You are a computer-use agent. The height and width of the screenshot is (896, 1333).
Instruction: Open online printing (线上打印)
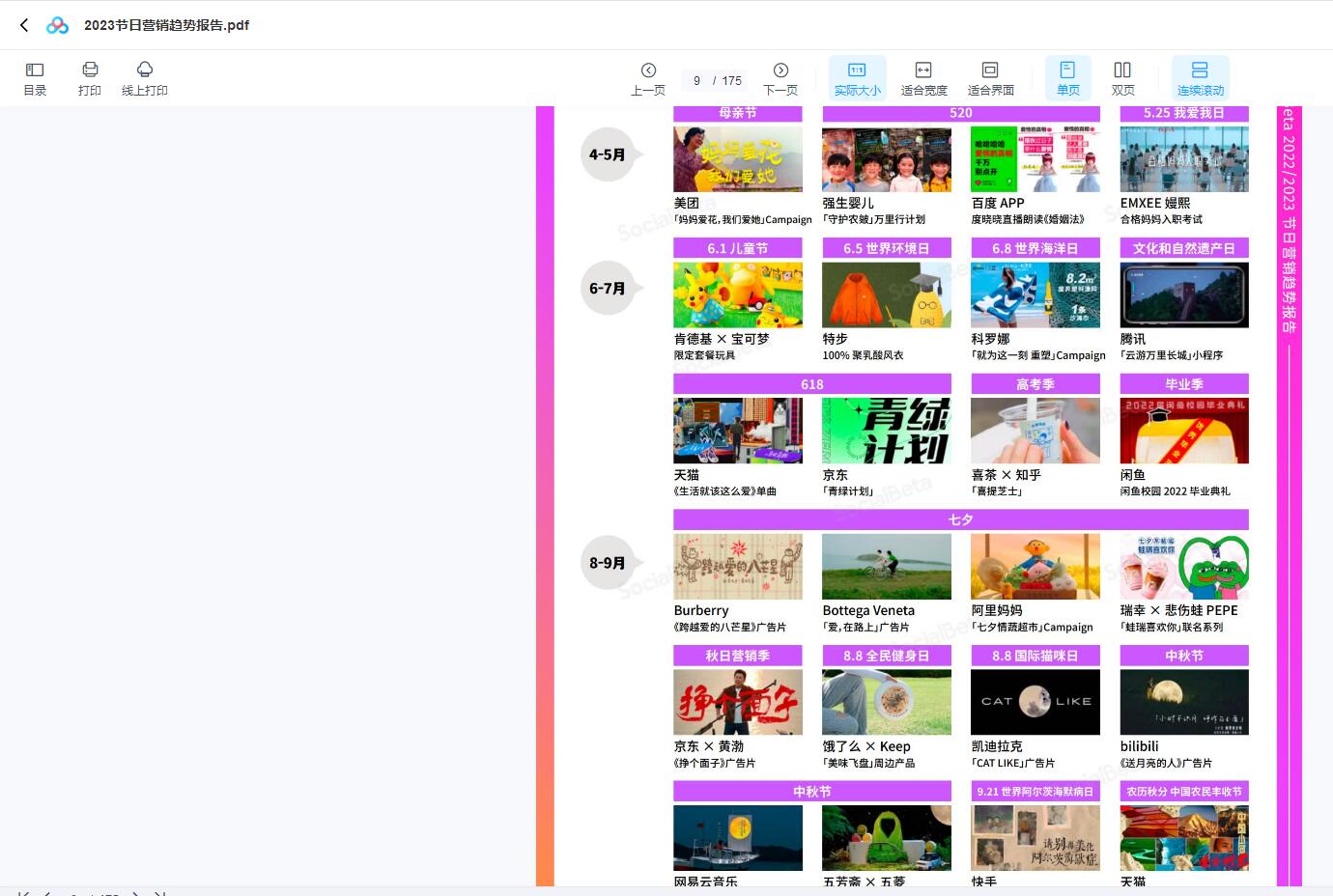144,77
